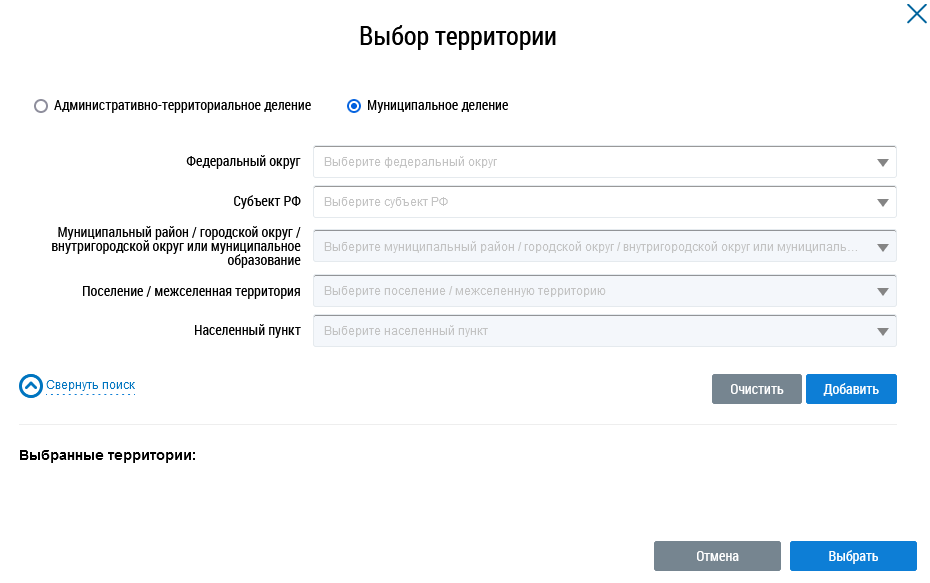The height and width of the screenshot is (583, 930).
Task: Confirm with the Выбрать button
Action: 853,556
